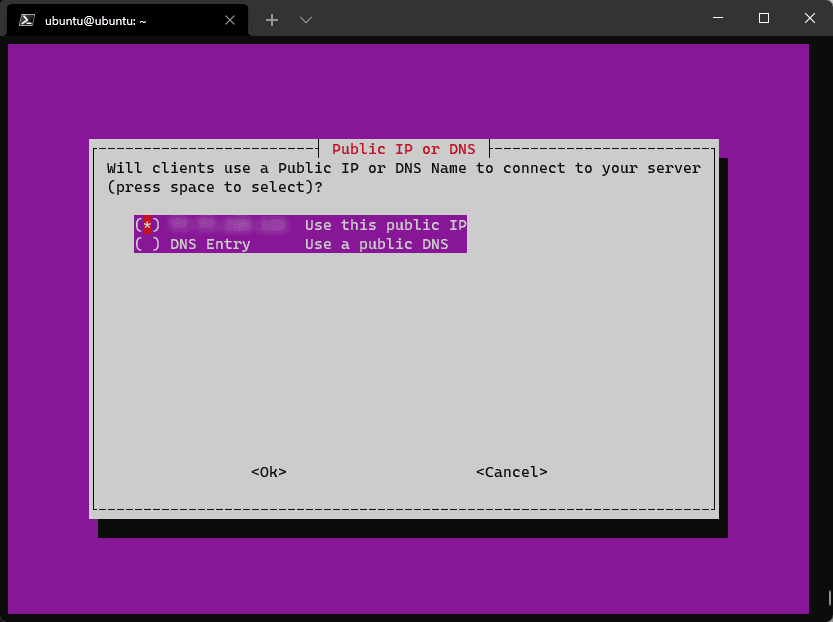Image resolution: width=833 pixels, height=622 pixels.
Task: Select the ubuntu@ubuntu: ~ tab
Action: pyautogui.click(x=128, y=20)
